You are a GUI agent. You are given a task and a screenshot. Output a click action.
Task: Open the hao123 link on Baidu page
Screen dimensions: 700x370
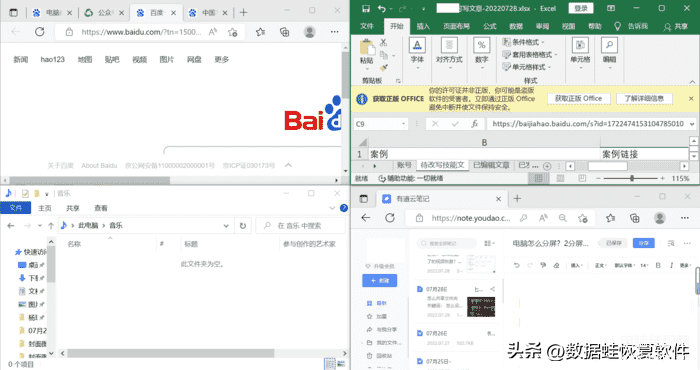click(53, 59)
